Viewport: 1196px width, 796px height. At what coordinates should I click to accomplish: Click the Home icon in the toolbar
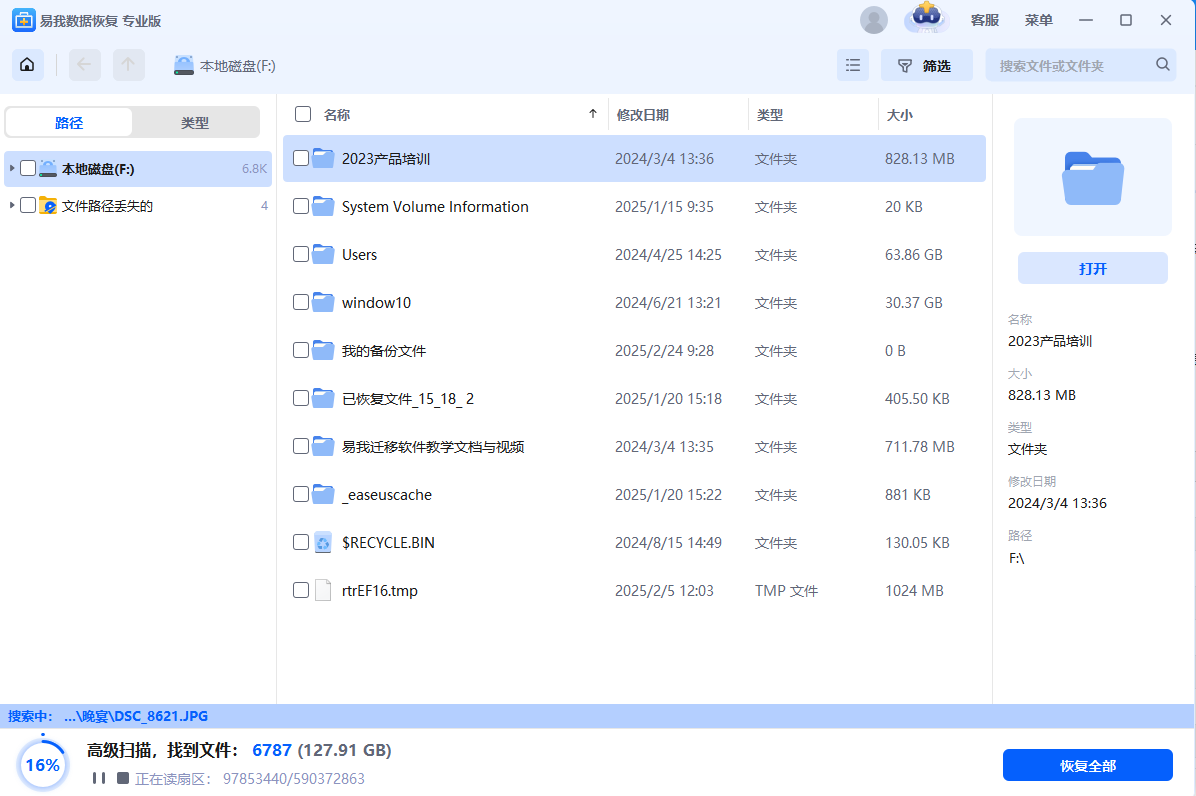[27, 65]
